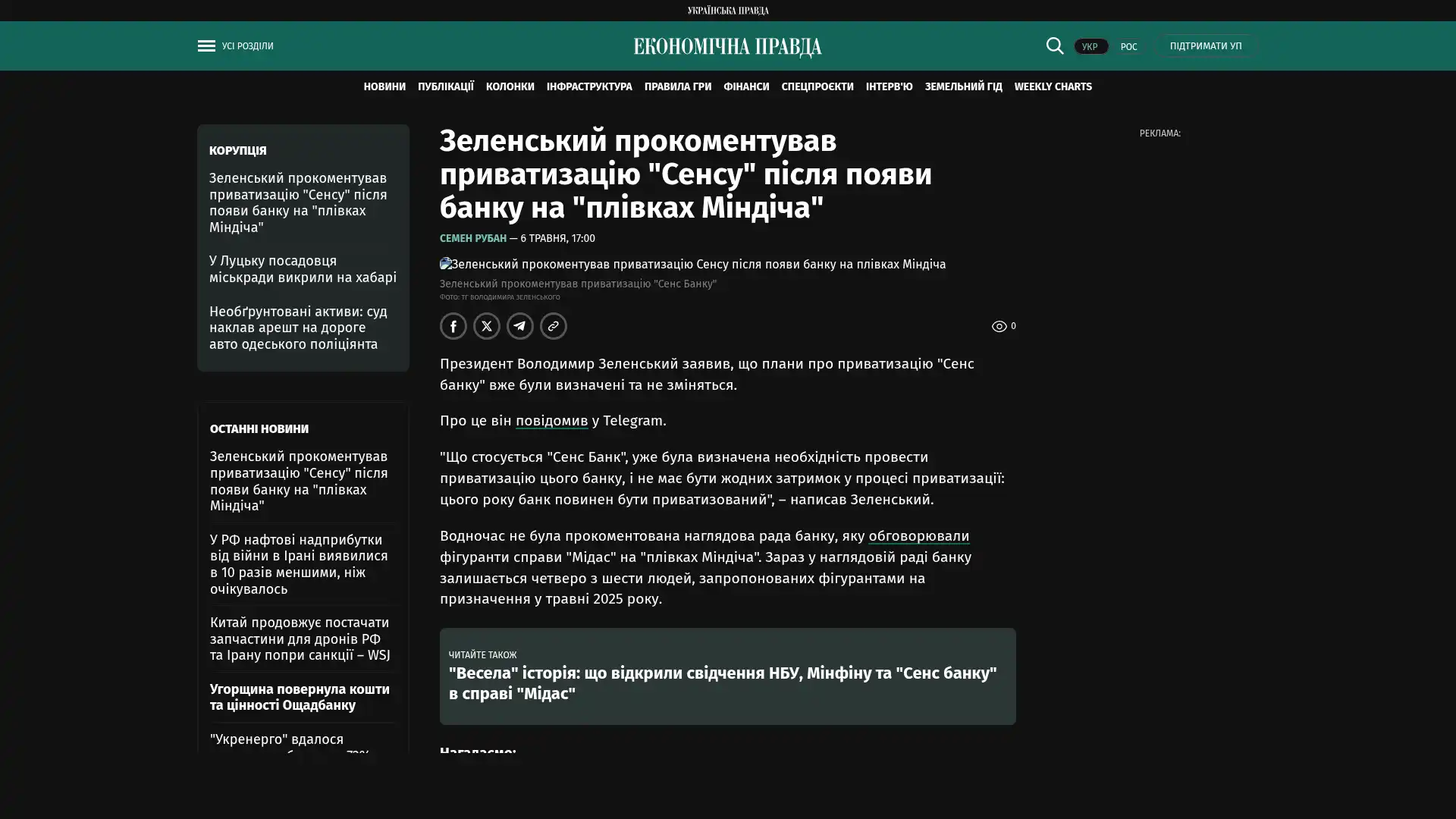
Task: Click the Економічна правда logo
Action: pyautogui.click(x=727, y=47)
